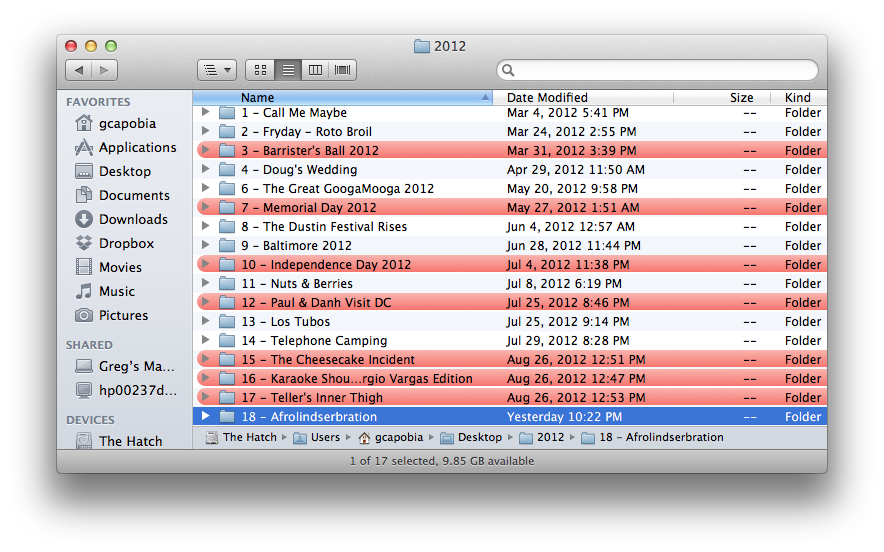Open Applications in the sidebar
Viewport: 884px width, 552px height.
(x=126, y=147)
